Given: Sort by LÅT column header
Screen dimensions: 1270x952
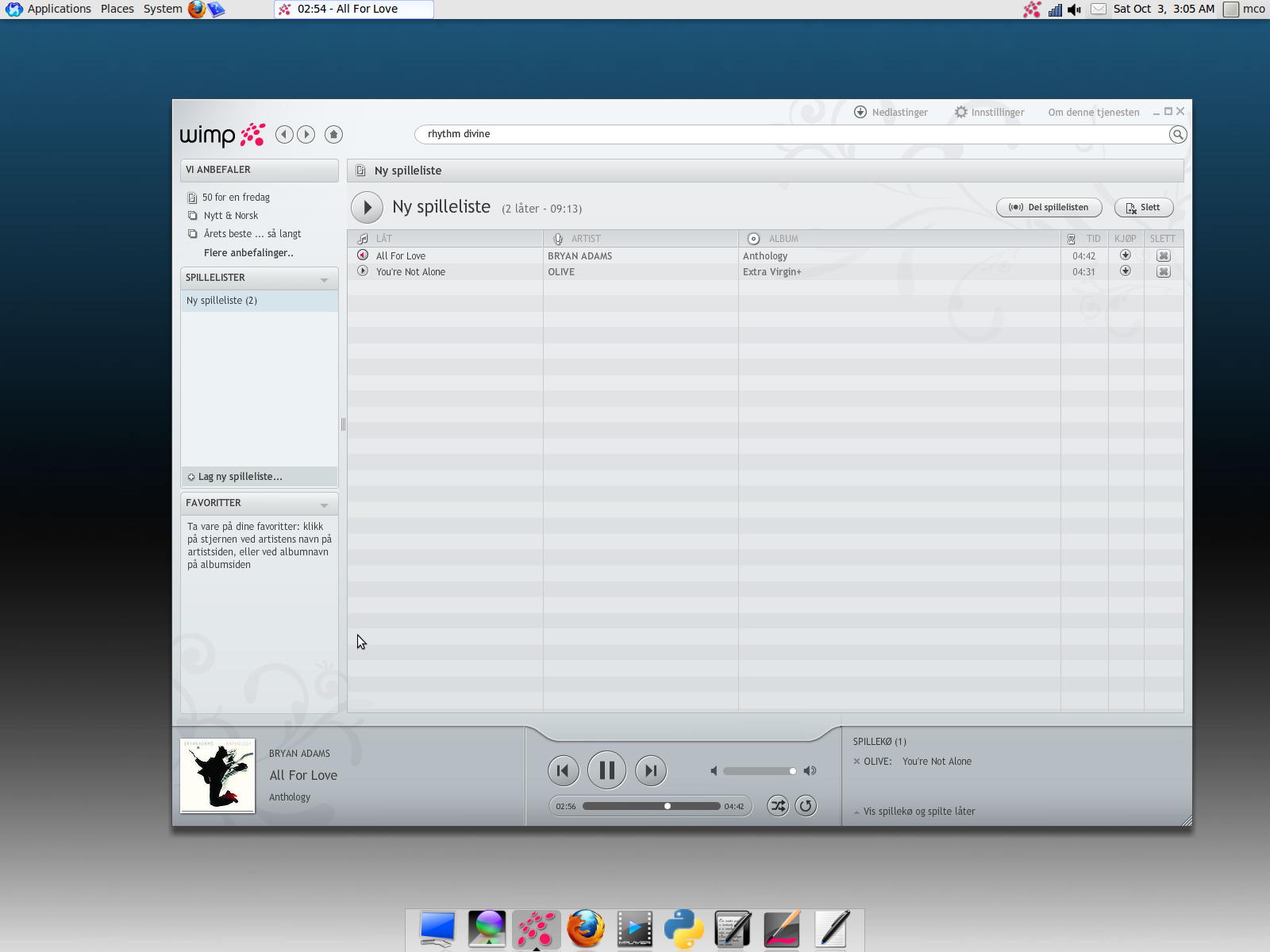Looking at the screenshot, I should click(x=445, y=239).
